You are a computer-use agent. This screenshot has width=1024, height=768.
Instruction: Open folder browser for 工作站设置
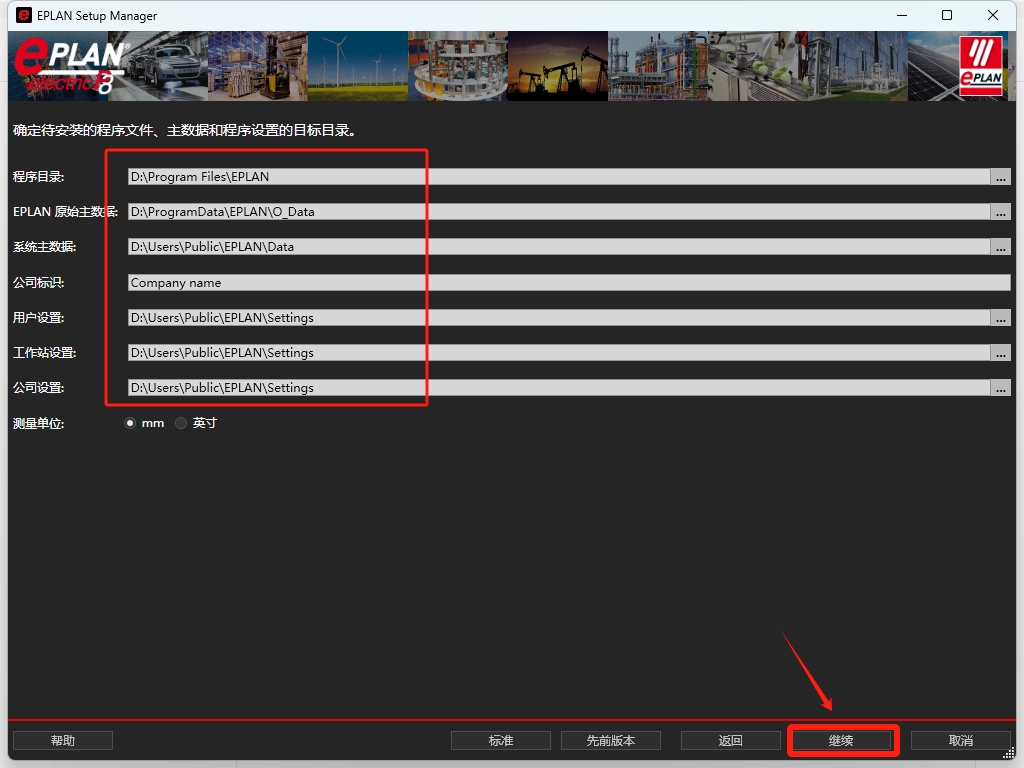pyautogui.click(x=1000, y=353)
